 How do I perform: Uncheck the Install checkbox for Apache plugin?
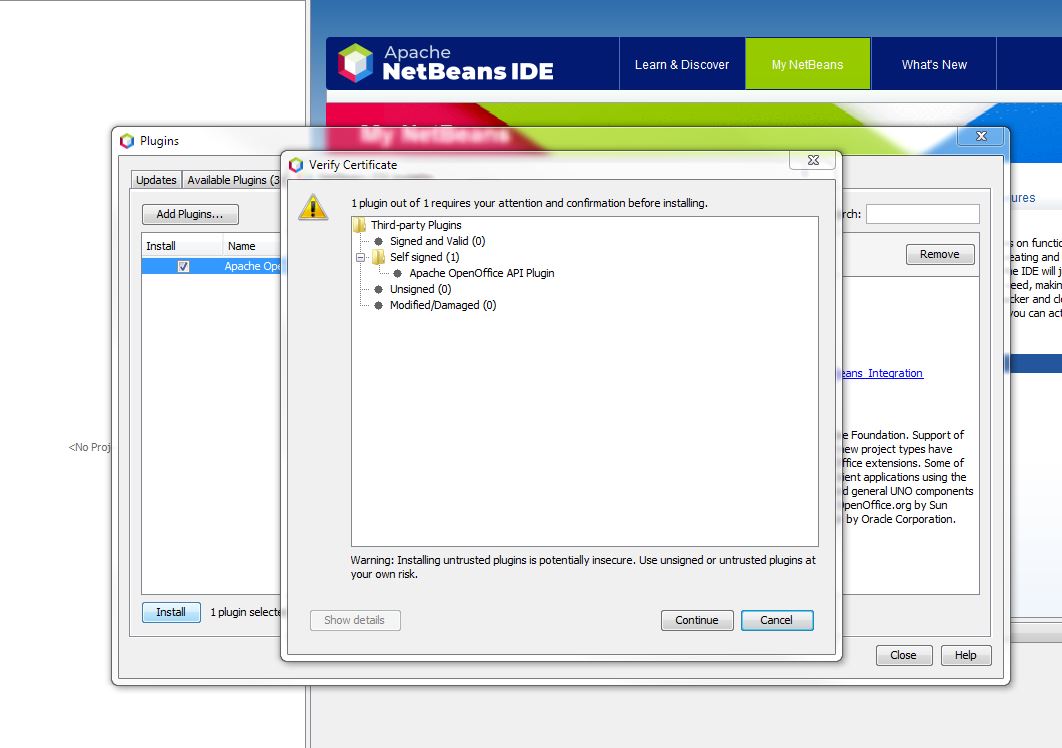click(183, 266)
